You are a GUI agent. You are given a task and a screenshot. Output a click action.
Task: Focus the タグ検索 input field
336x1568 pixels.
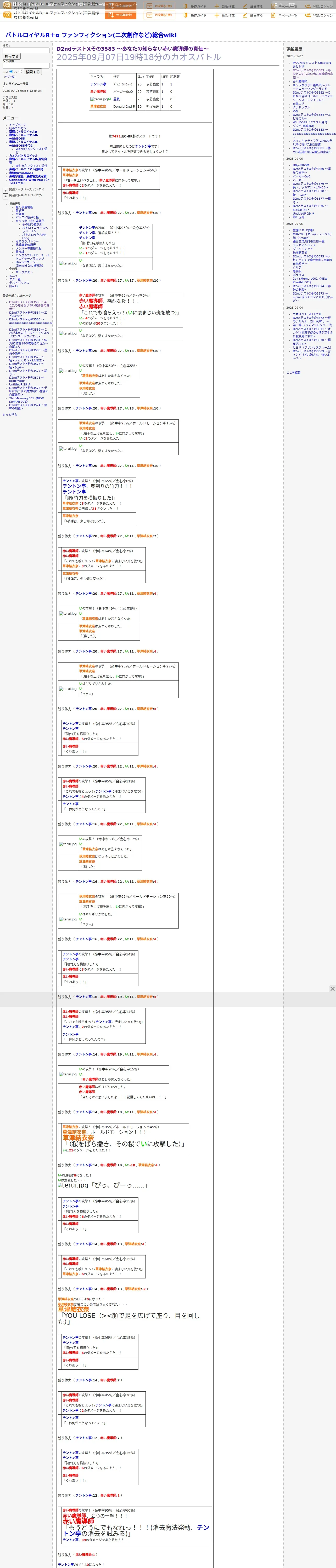(26, 66)
